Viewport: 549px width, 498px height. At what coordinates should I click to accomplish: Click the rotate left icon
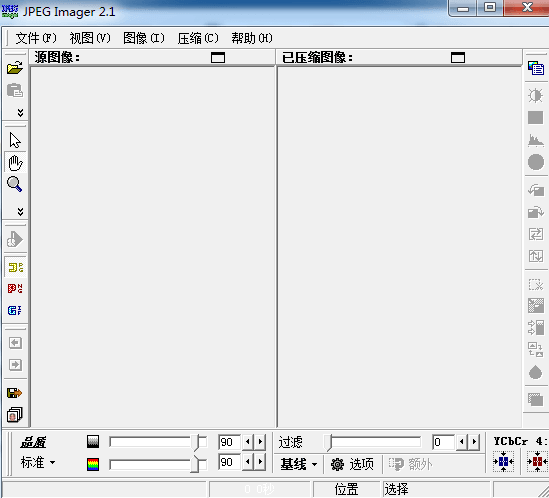pyautogui.click(x=536, y=190)
